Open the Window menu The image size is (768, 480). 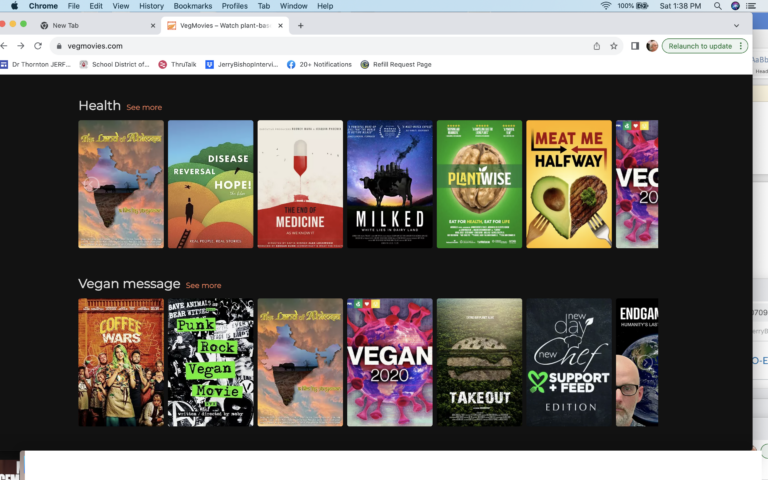(293, 6)
